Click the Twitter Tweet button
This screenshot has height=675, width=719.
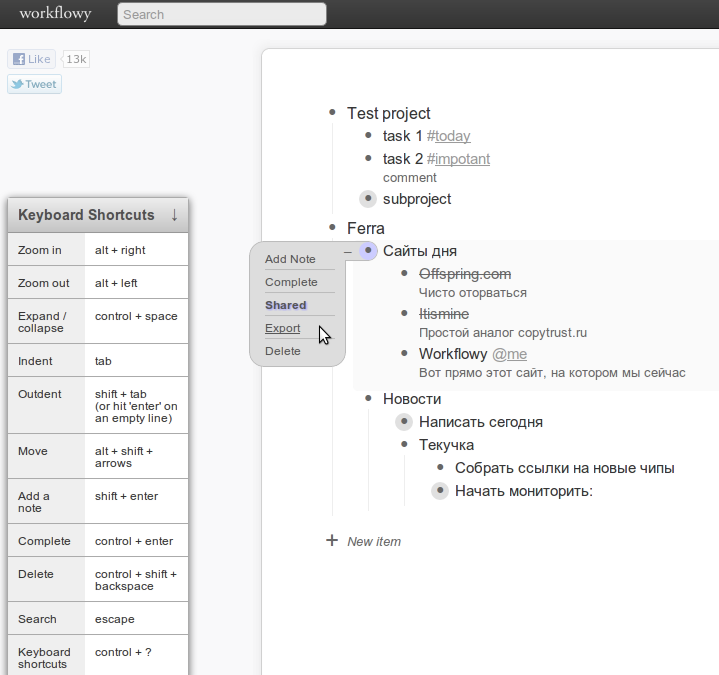pyautogui.click(x=34, y=84)
